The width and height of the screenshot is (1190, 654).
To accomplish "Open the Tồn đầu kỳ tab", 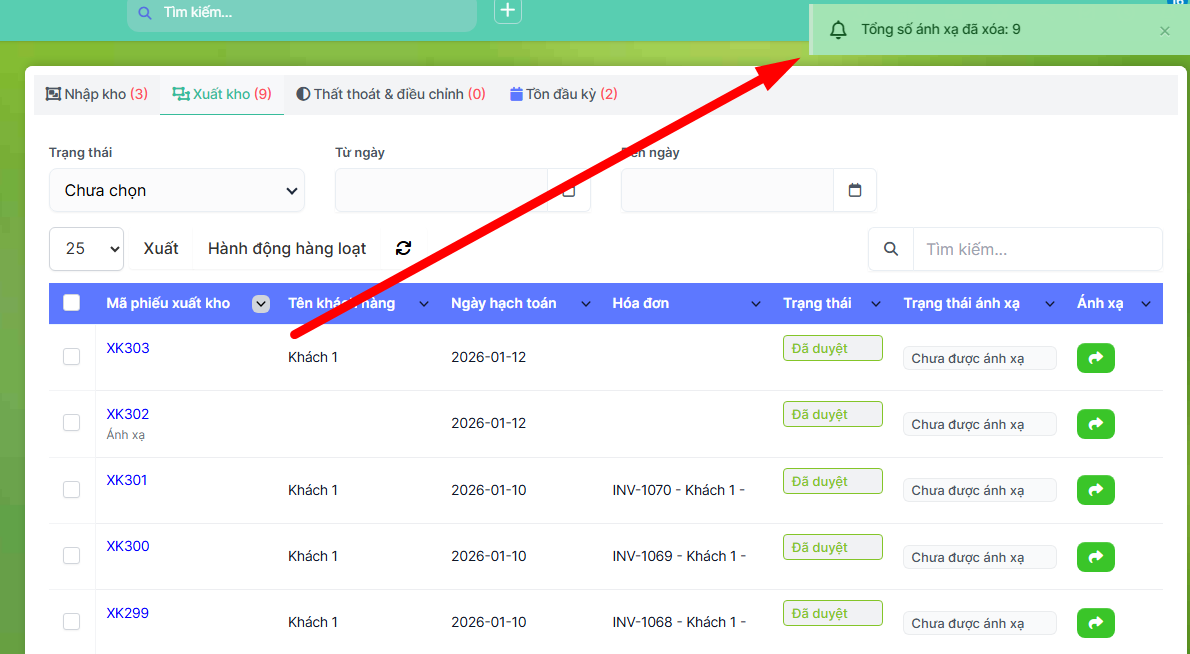I will click(x=564, y=94).
